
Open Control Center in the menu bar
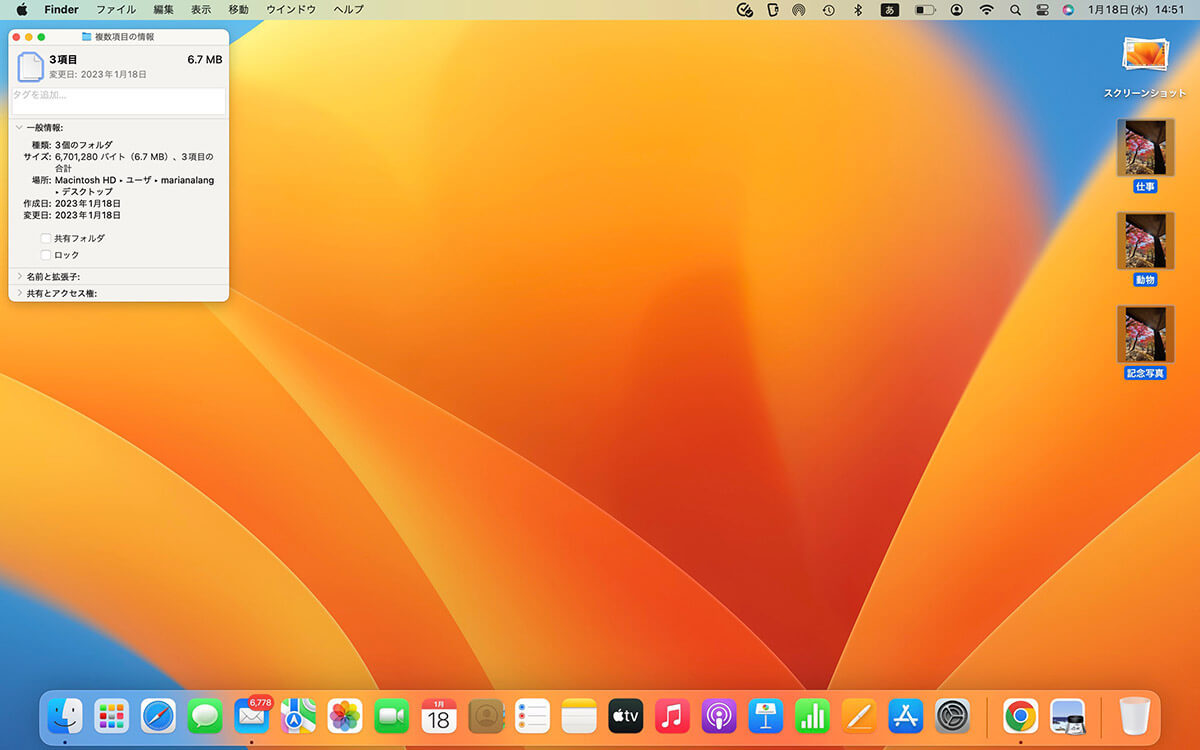click(x=1042, y=10)
